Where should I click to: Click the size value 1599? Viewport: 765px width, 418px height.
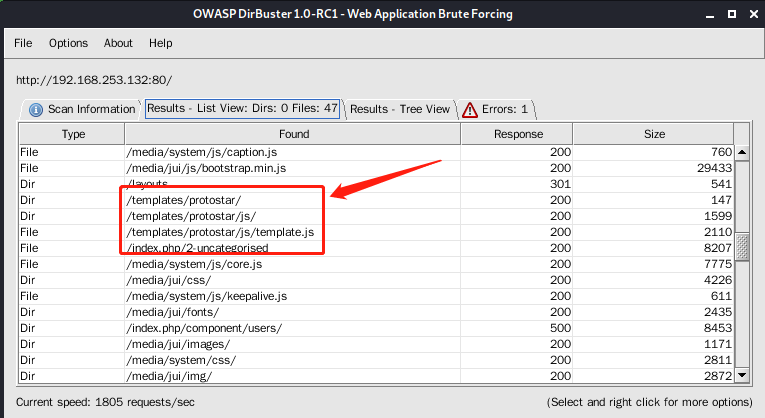[x=718, y=217]
